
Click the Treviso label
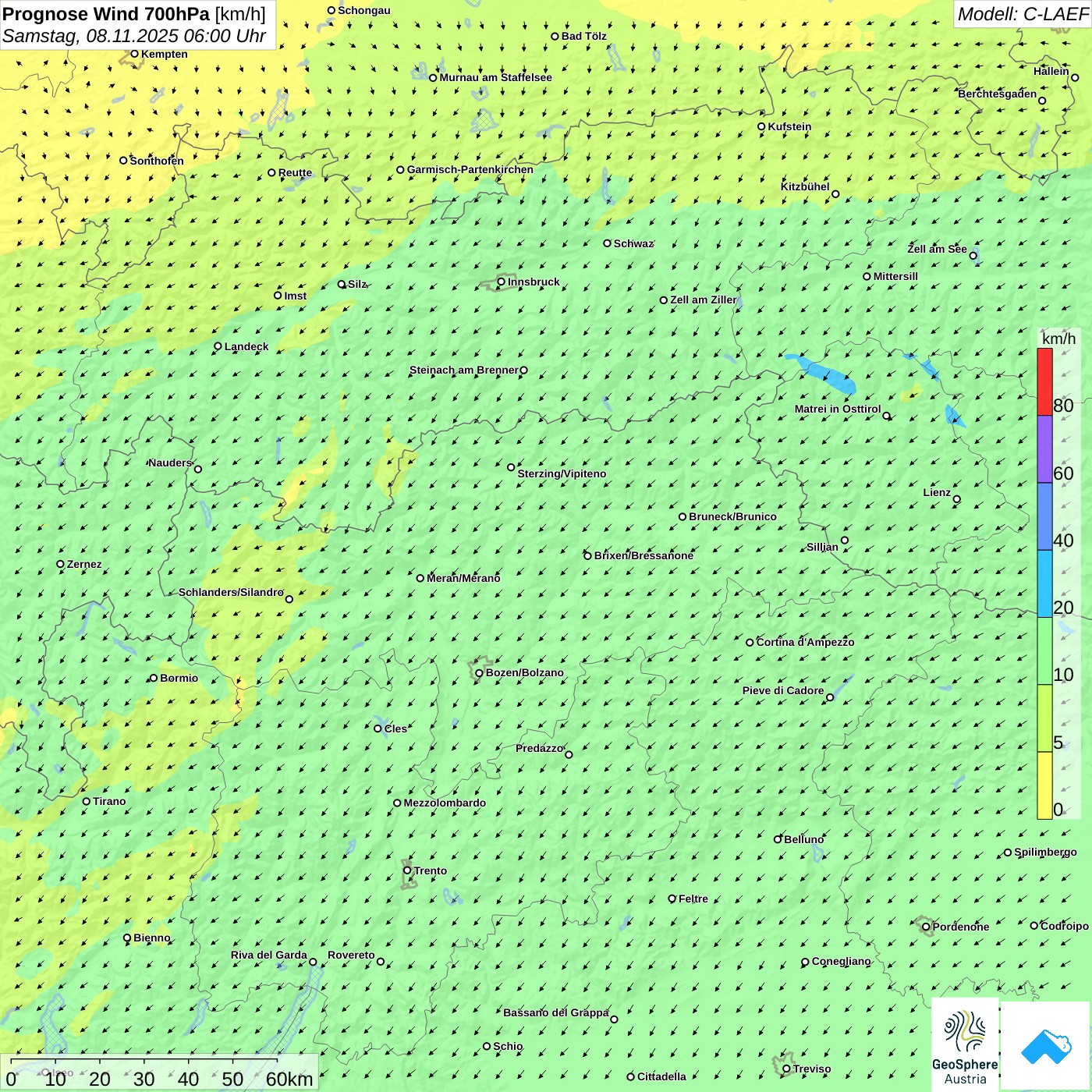tap(812, 1069)
